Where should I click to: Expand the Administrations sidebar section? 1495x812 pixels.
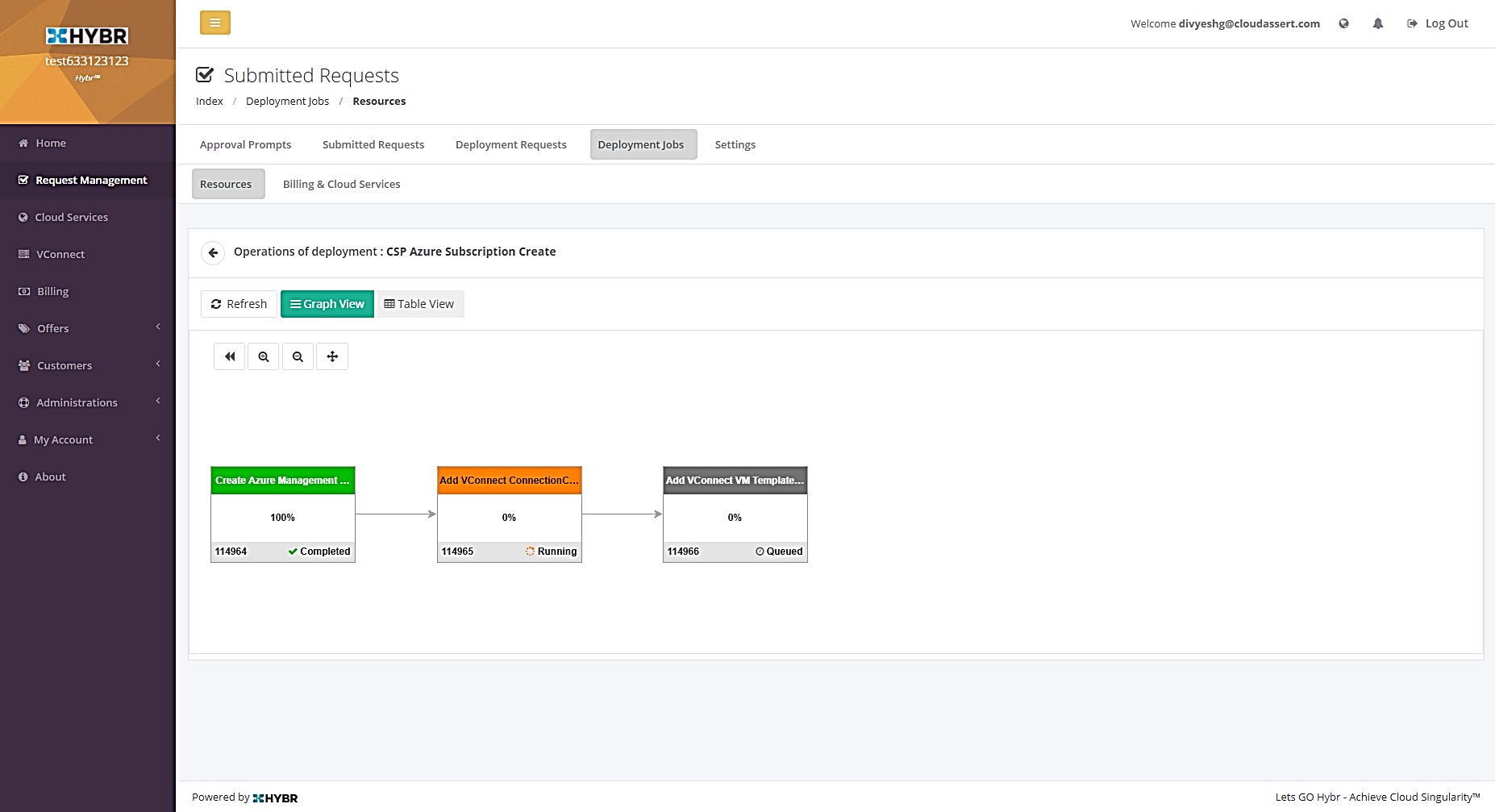click(x=76, y=402)
